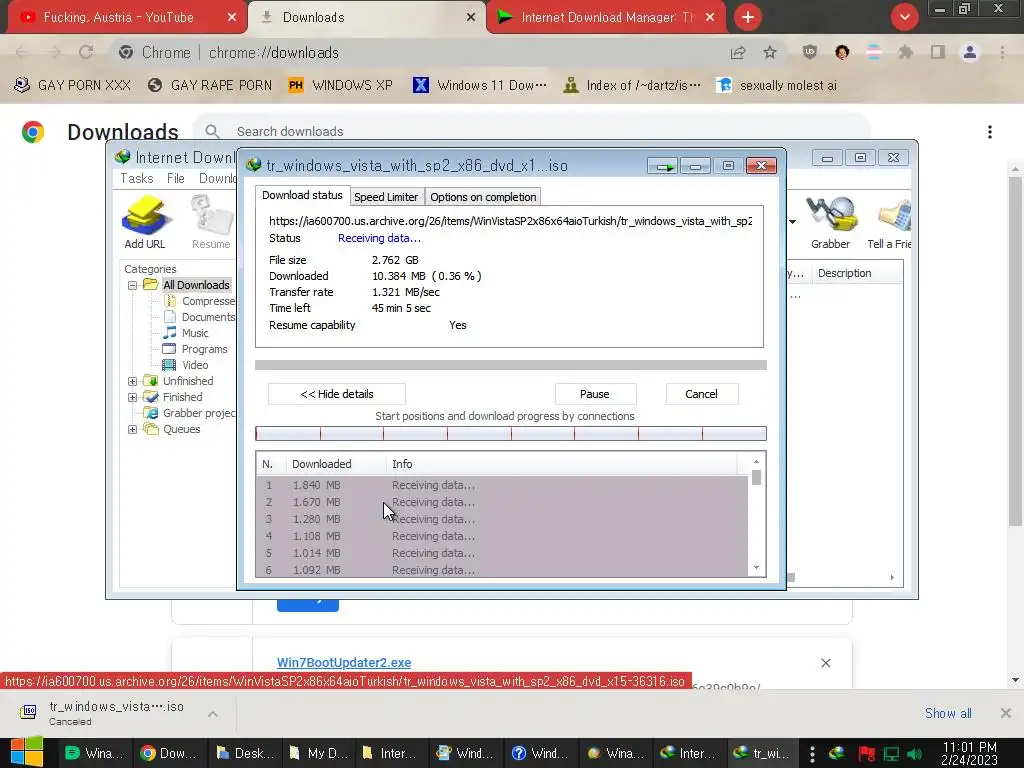
Task: Open the Chrome extensions puzzle icon
Action: (x=905, y=52)
